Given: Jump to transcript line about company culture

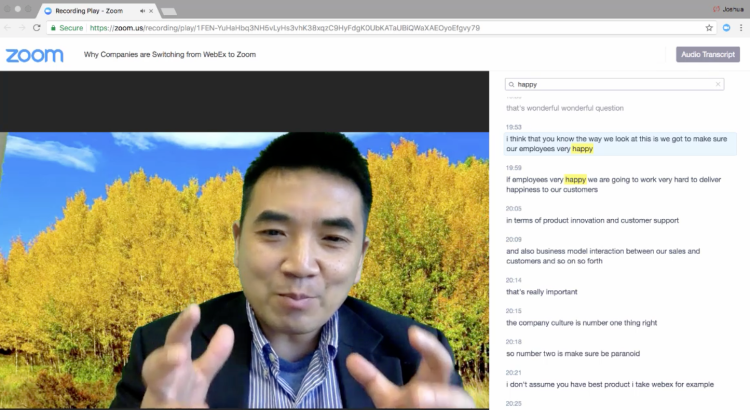Looking at the screenshot, I should point(582,323).
